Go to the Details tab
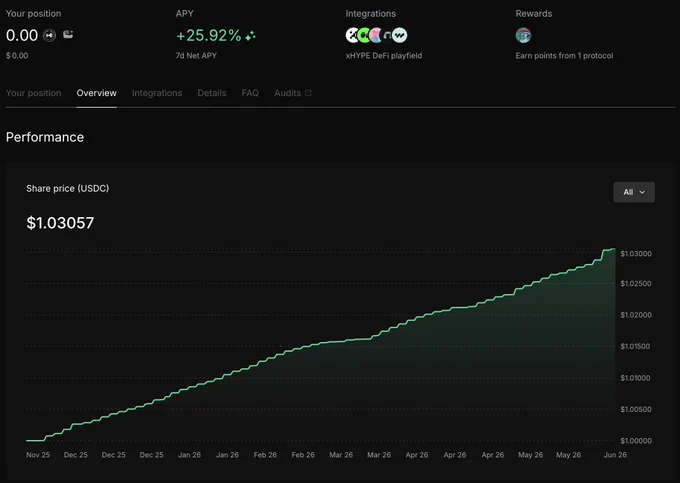Viewport: 680px width, 483px height. [212, 93]
